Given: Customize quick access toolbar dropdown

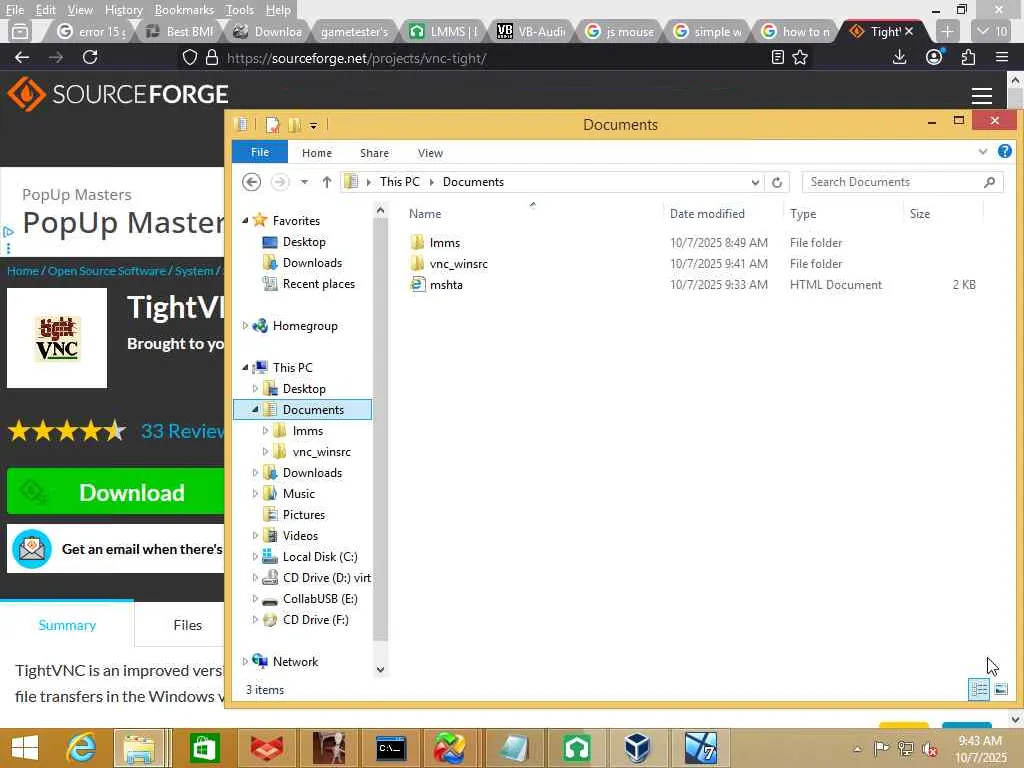Looking at the screenshot, I should point(313,125).
